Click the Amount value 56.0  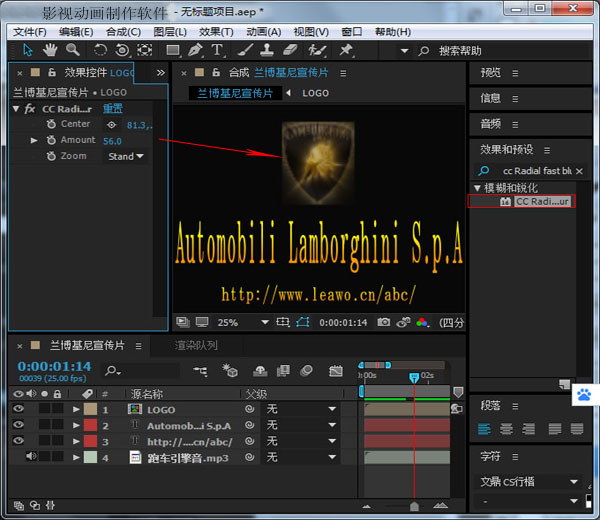click(x=112, y=141)
